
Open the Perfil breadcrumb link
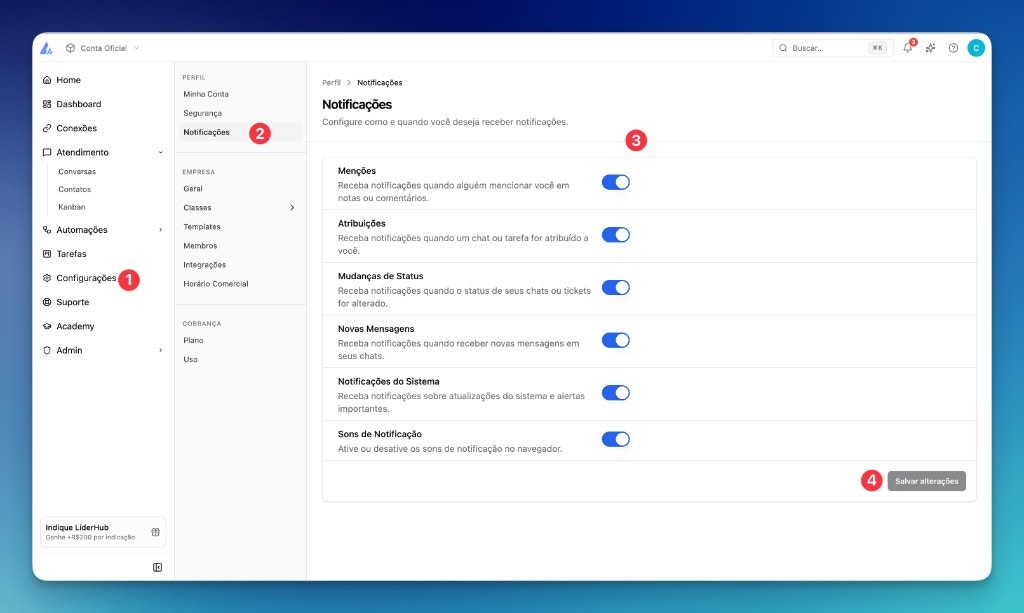point(331,83)
